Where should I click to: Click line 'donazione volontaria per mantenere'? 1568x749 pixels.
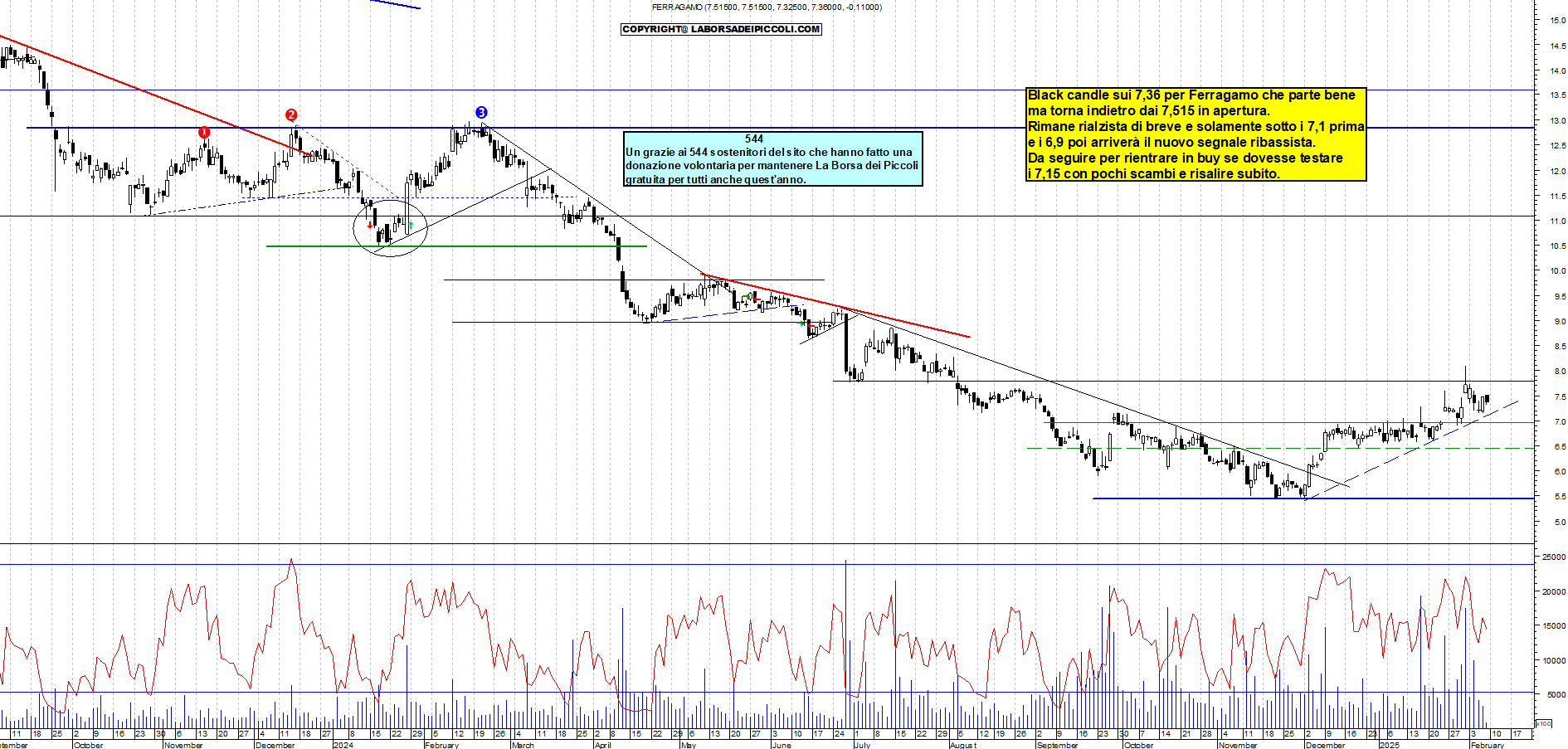pyautogui.click(x=772, y=165)
